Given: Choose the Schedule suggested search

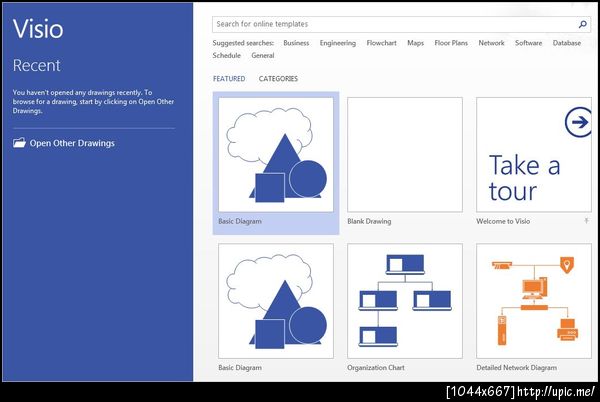Looking at the screenshot, I should (x=227, y=55).
